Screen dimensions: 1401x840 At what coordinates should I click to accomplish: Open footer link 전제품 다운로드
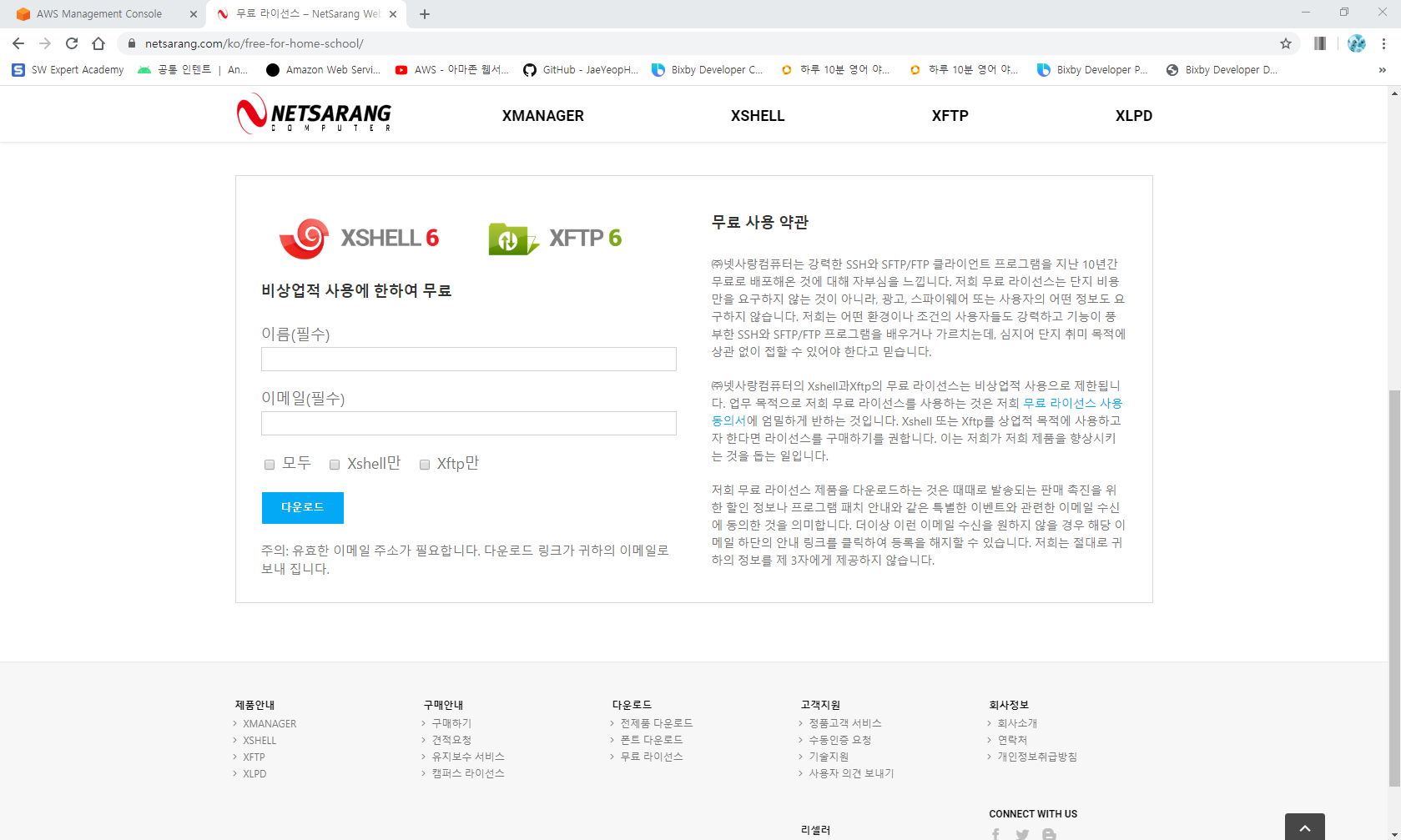[657, 723]
